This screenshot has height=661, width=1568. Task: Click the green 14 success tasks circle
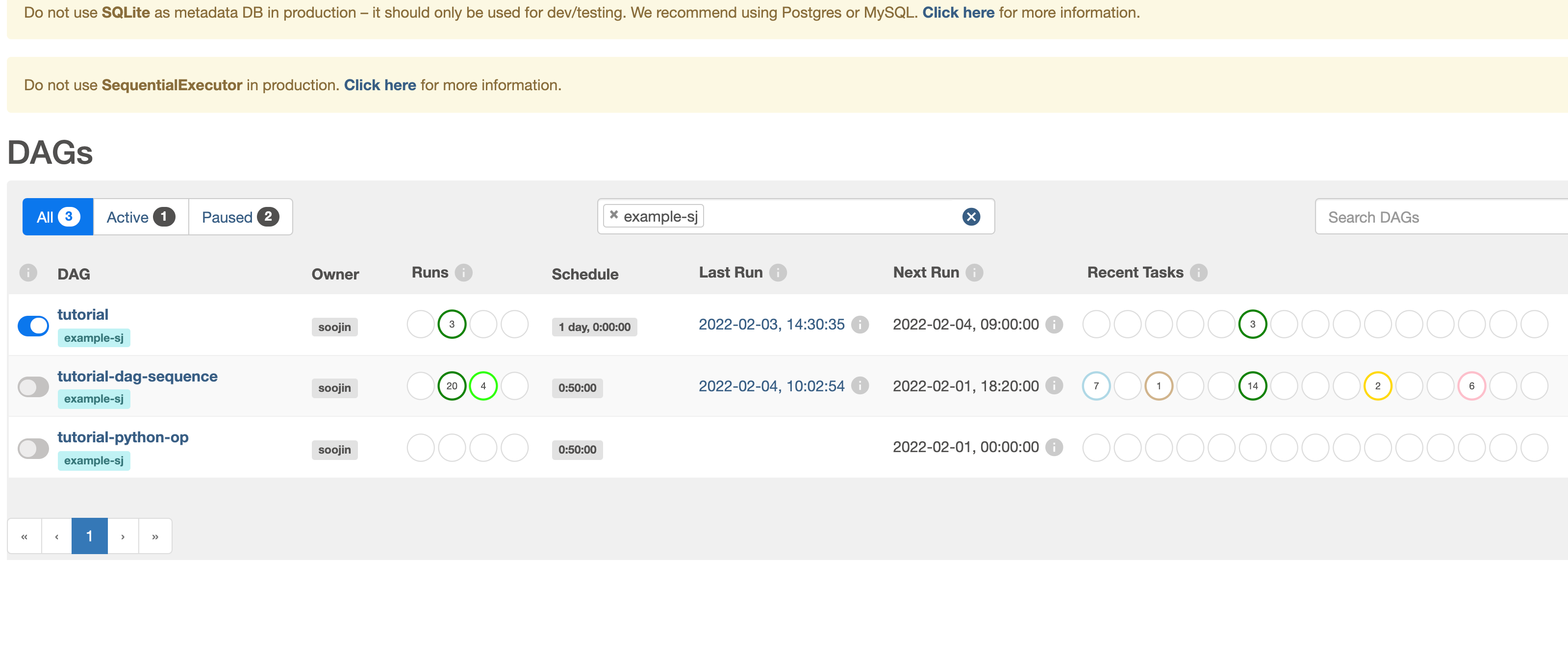pyautogui.click(x=1252, y=386)
